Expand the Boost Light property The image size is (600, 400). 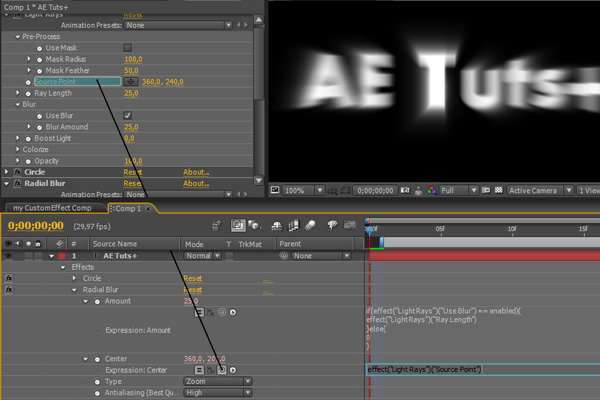[17, 138]
